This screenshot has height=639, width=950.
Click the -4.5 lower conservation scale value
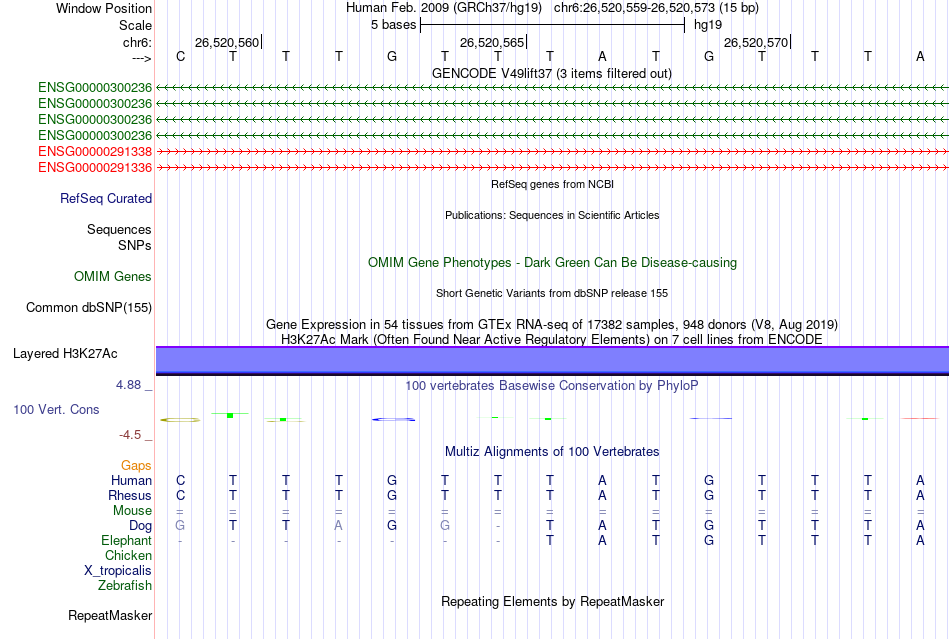tap(130, 435)
